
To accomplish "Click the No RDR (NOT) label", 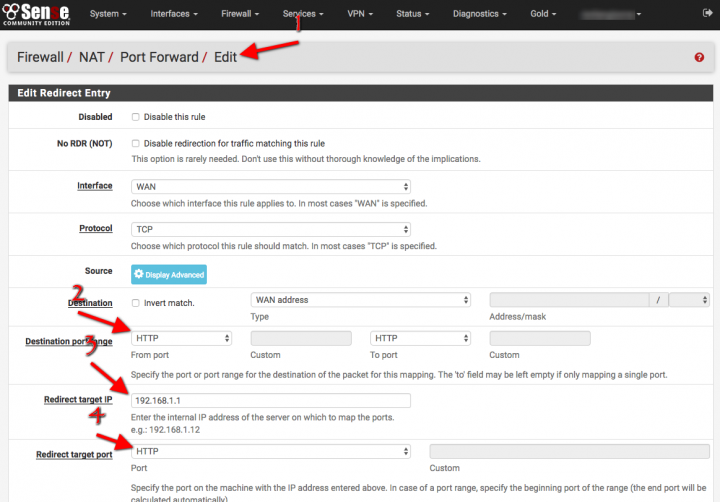I will coord(84,143).
